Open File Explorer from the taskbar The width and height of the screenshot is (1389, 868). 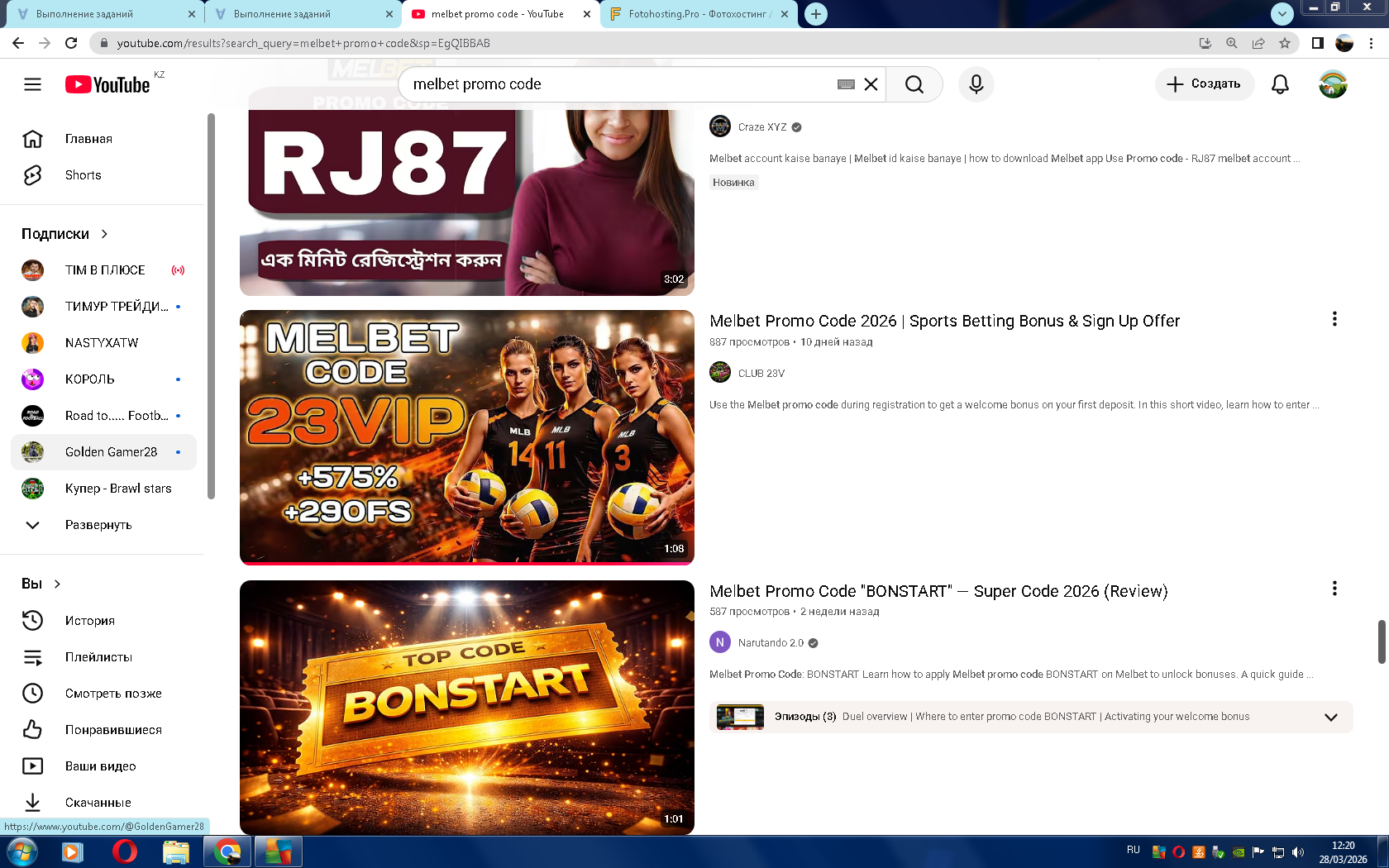pos(175,851)
